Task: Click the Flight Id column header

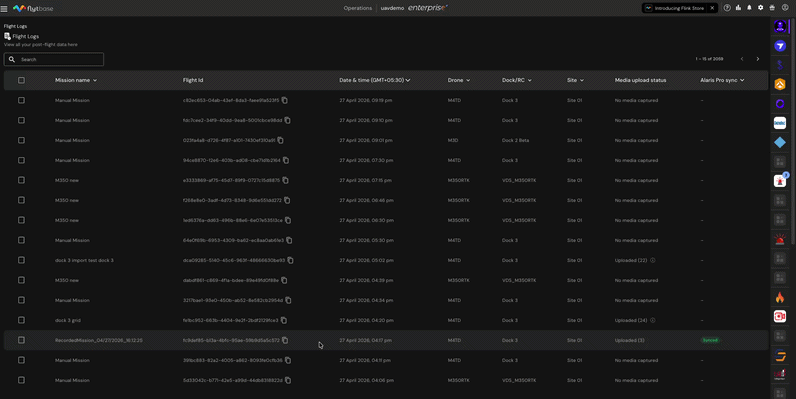Action: pos(193,80)
